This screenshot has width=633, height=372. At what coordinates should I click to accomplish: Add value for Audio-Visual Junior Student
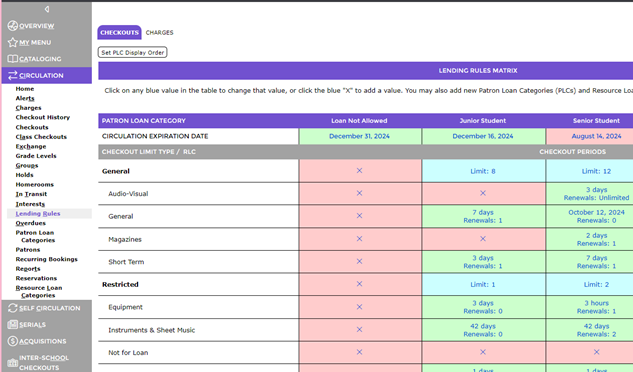coord(482,193)
